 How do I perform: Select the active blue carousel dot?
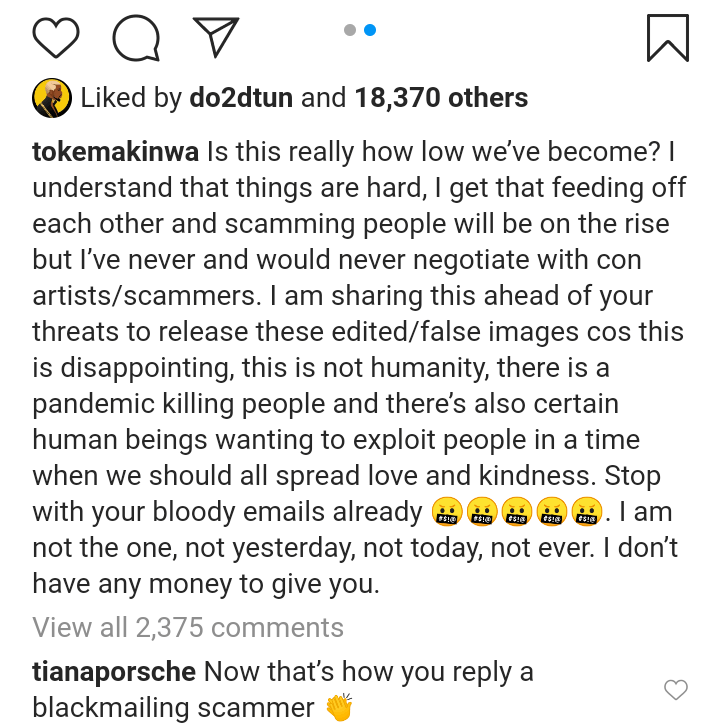tap(370, 30)
